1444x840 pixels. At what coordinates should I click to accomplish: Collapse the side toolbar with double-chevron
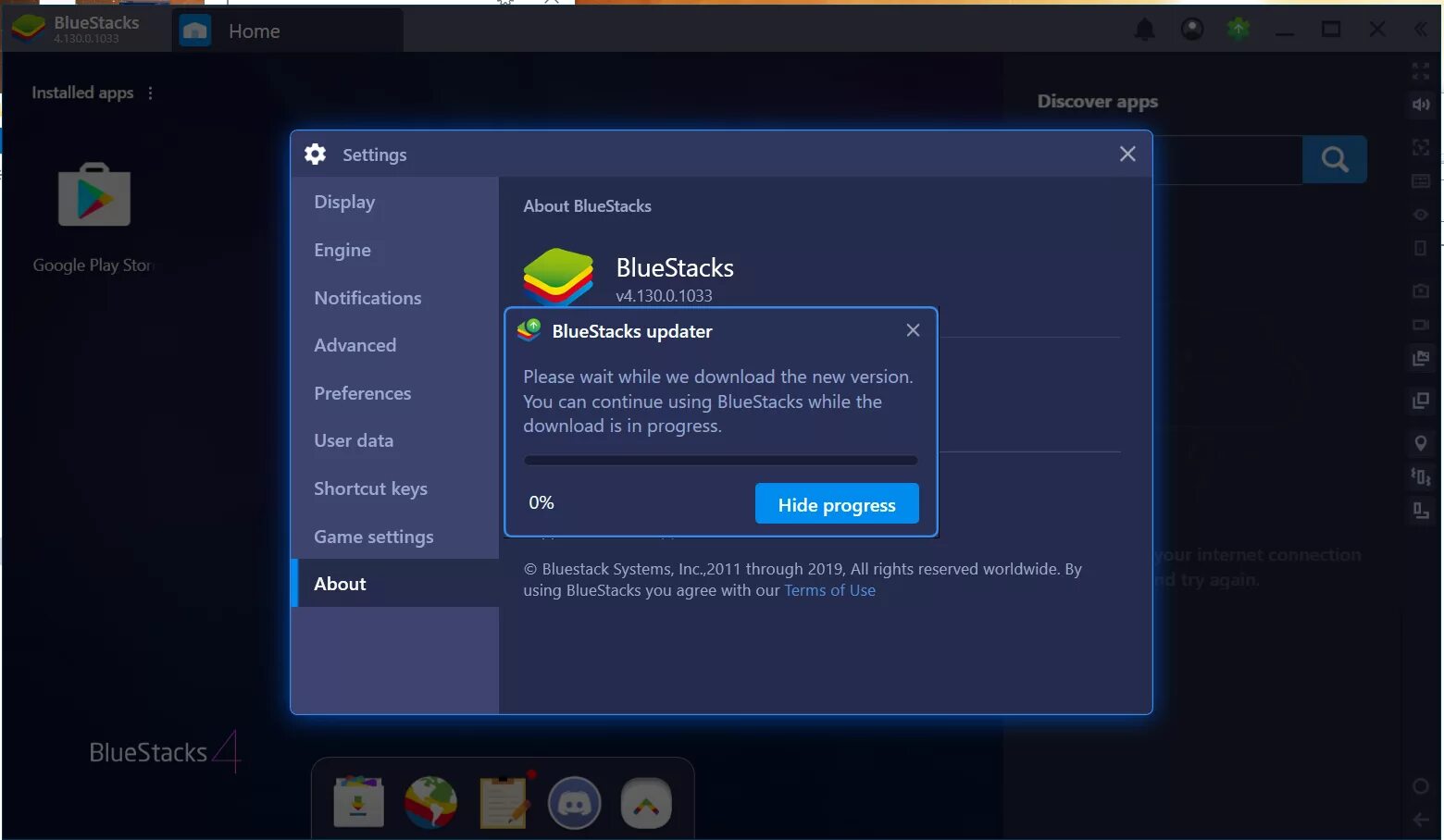(1421, 30)
